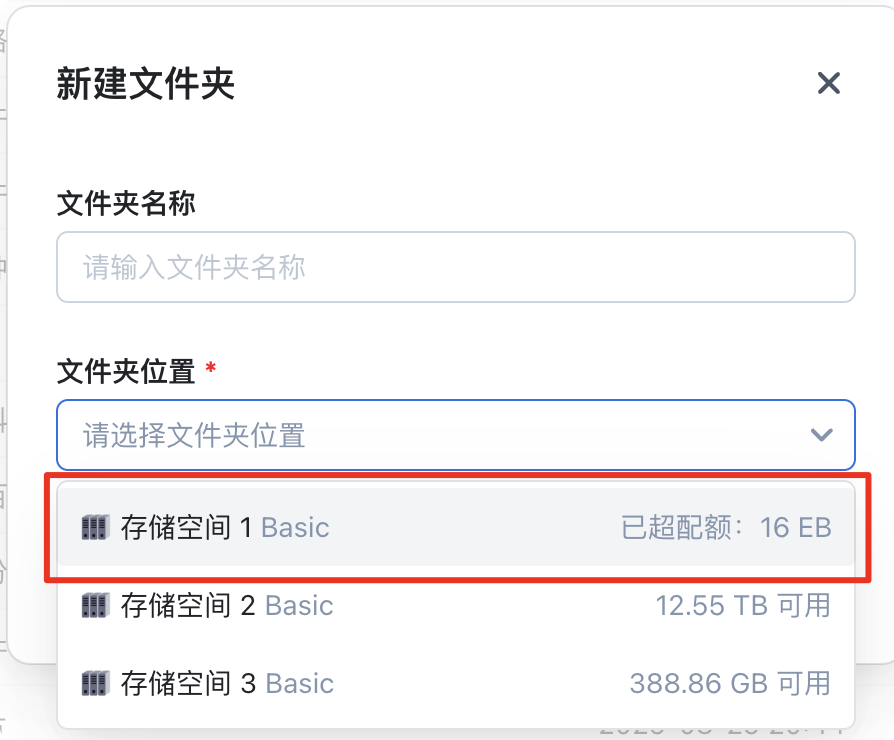Image resolution: width=894 pixels, height=740 pixels.
Task: Close the 新建文件夹 dialog
Action: 828,83
